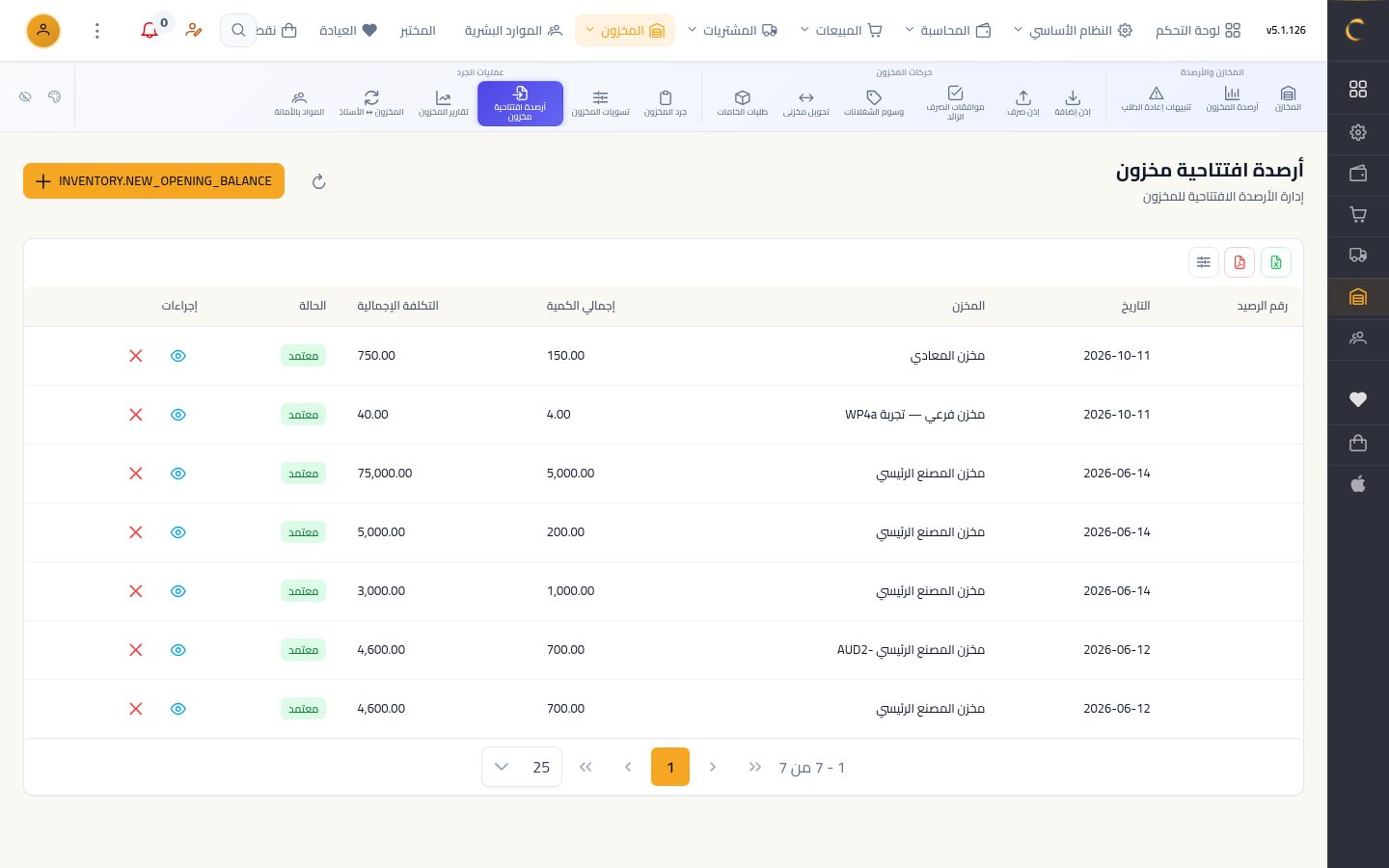Open تقارير المخزون reports
The image size is (1389, 868).
(444, 102)
